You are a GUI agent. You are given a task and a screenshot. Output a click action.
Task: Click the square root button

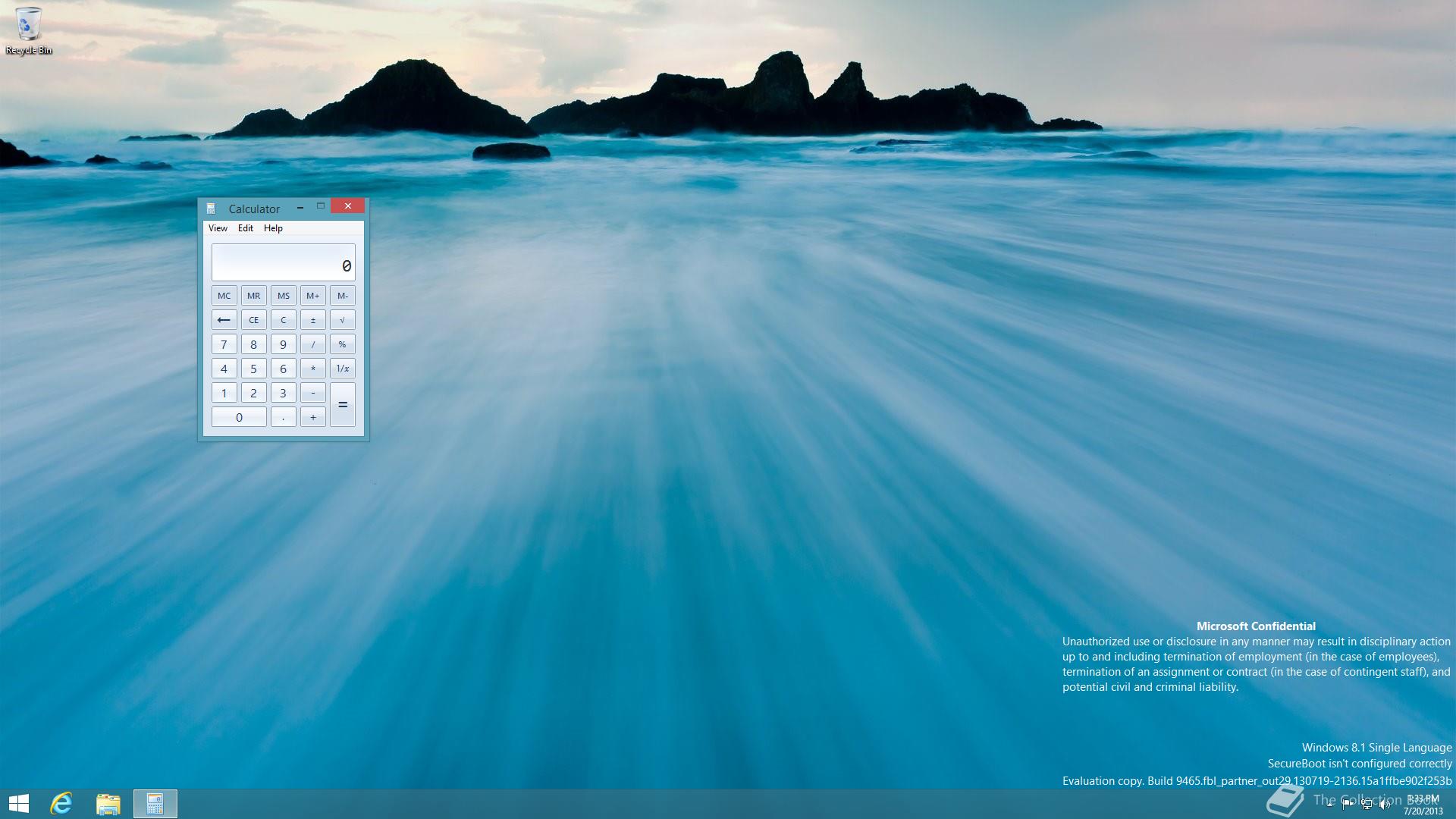342,320
